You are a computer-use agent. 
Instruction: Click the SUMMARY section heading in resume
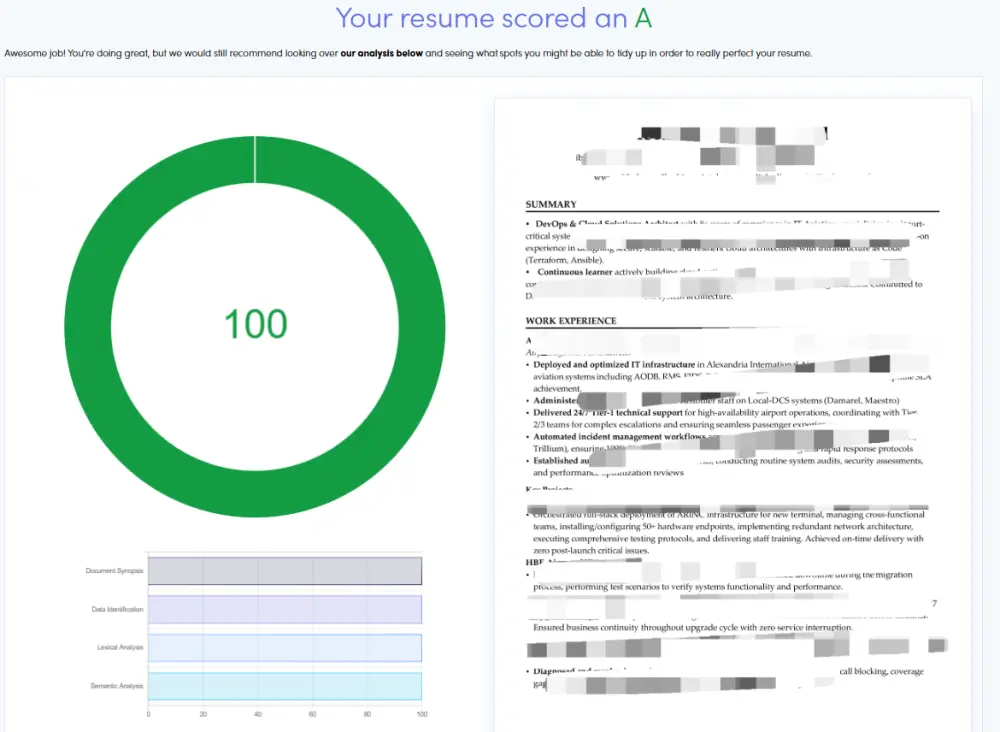551,205
